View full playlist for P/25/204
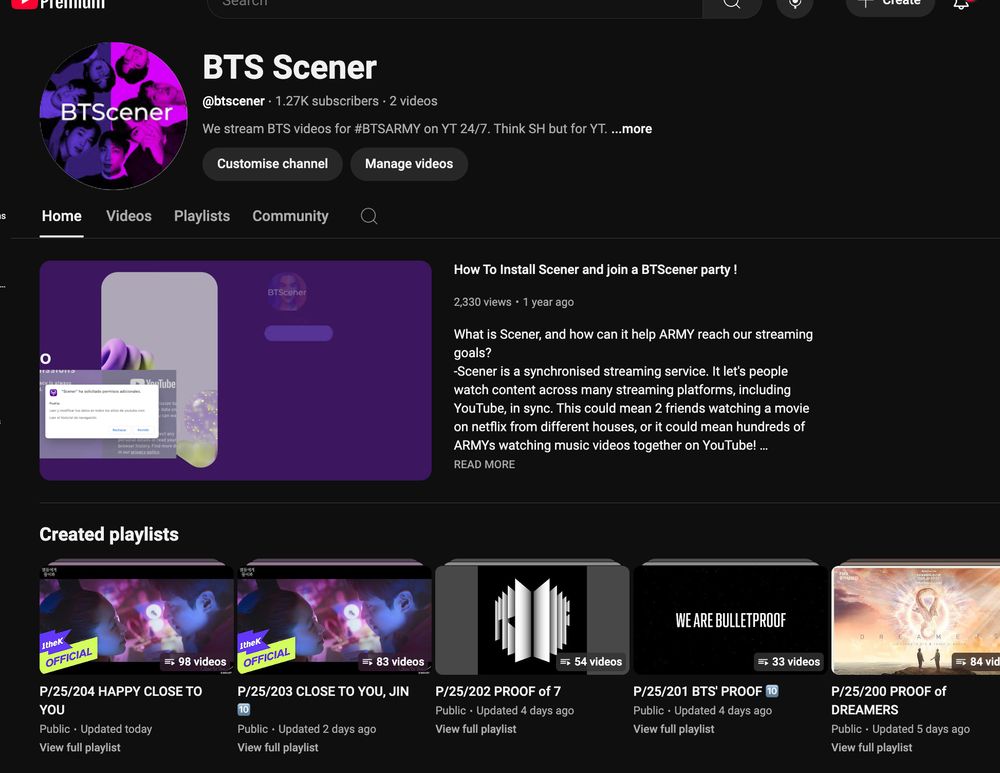1000x773 pixels. tap(80, 747)
